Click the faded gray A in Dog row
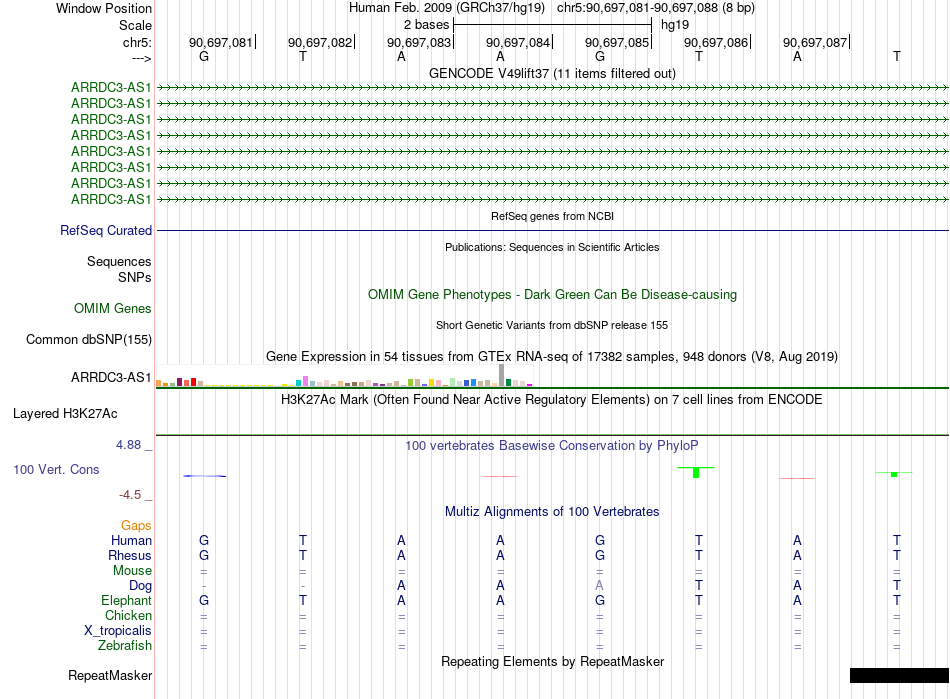This screenshot has width=950, height=699. tap(599, 585)
